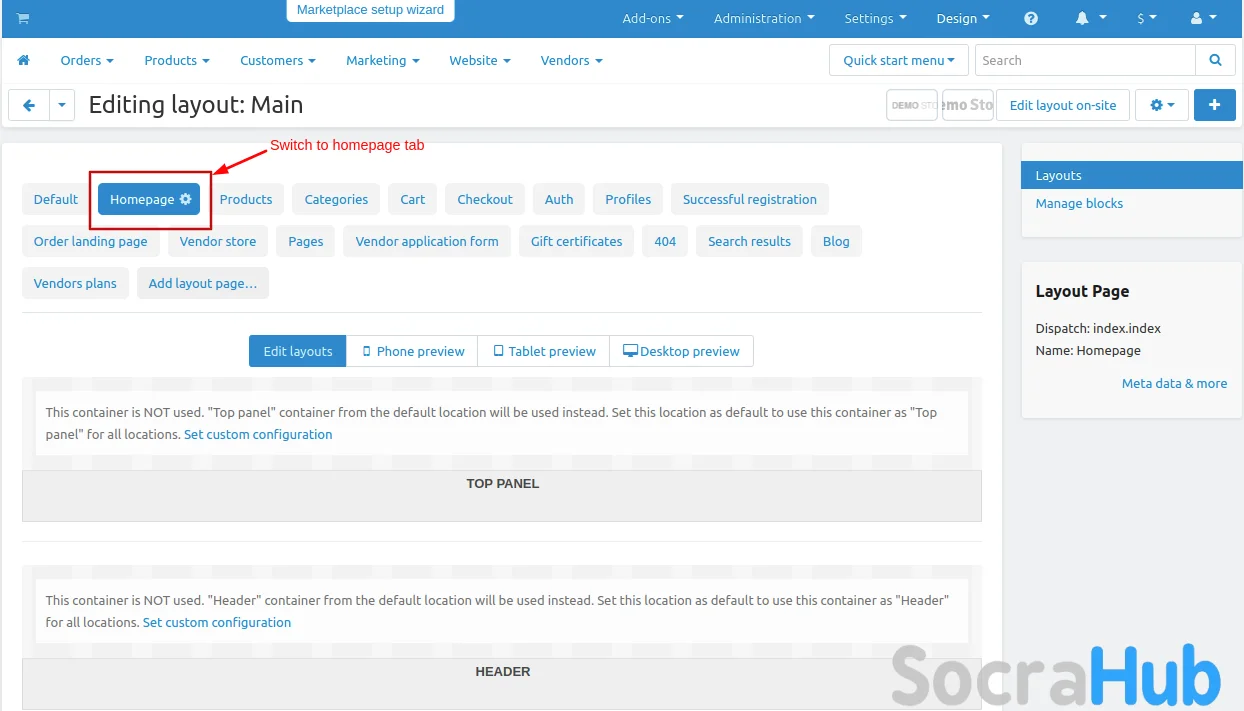Expand the dropdown arrow beside back button
This screenshot has height=711, width=1244.
click(62, 105)
